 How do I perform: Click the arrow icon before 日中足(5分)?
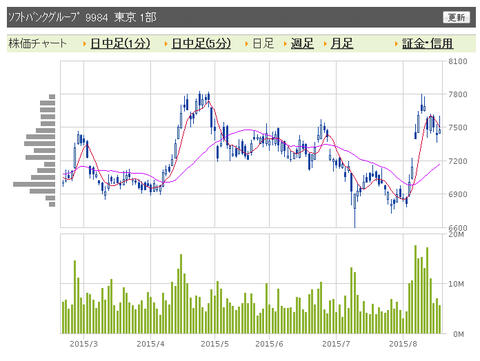(166, 44)
